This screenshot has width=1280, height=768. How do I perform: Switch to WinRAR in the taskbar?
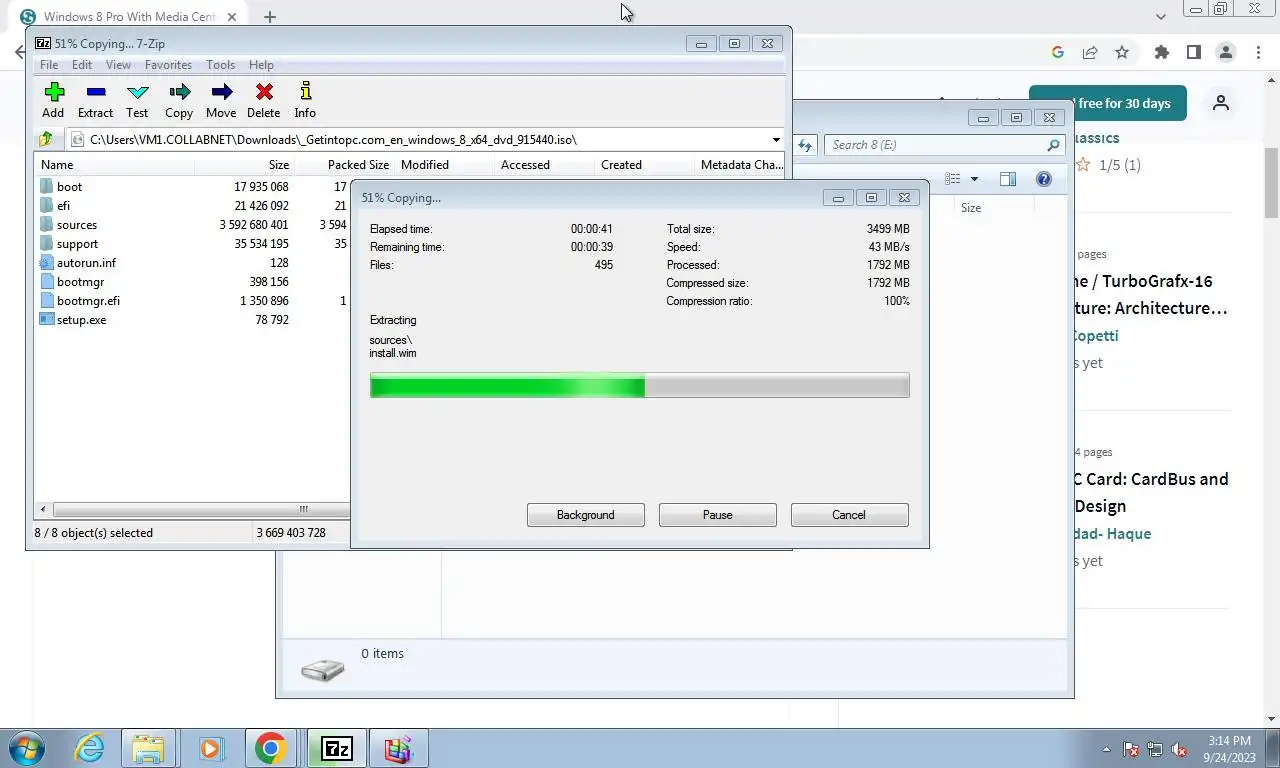398,748
